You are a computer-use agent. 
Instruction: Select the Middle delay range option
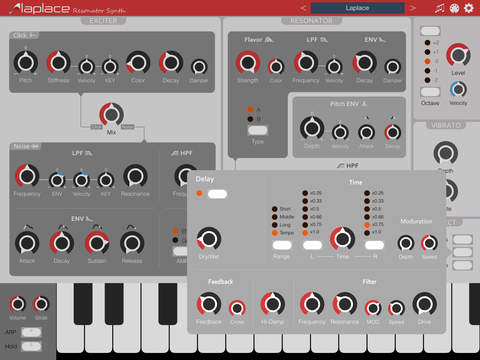(x=275, y=217)
